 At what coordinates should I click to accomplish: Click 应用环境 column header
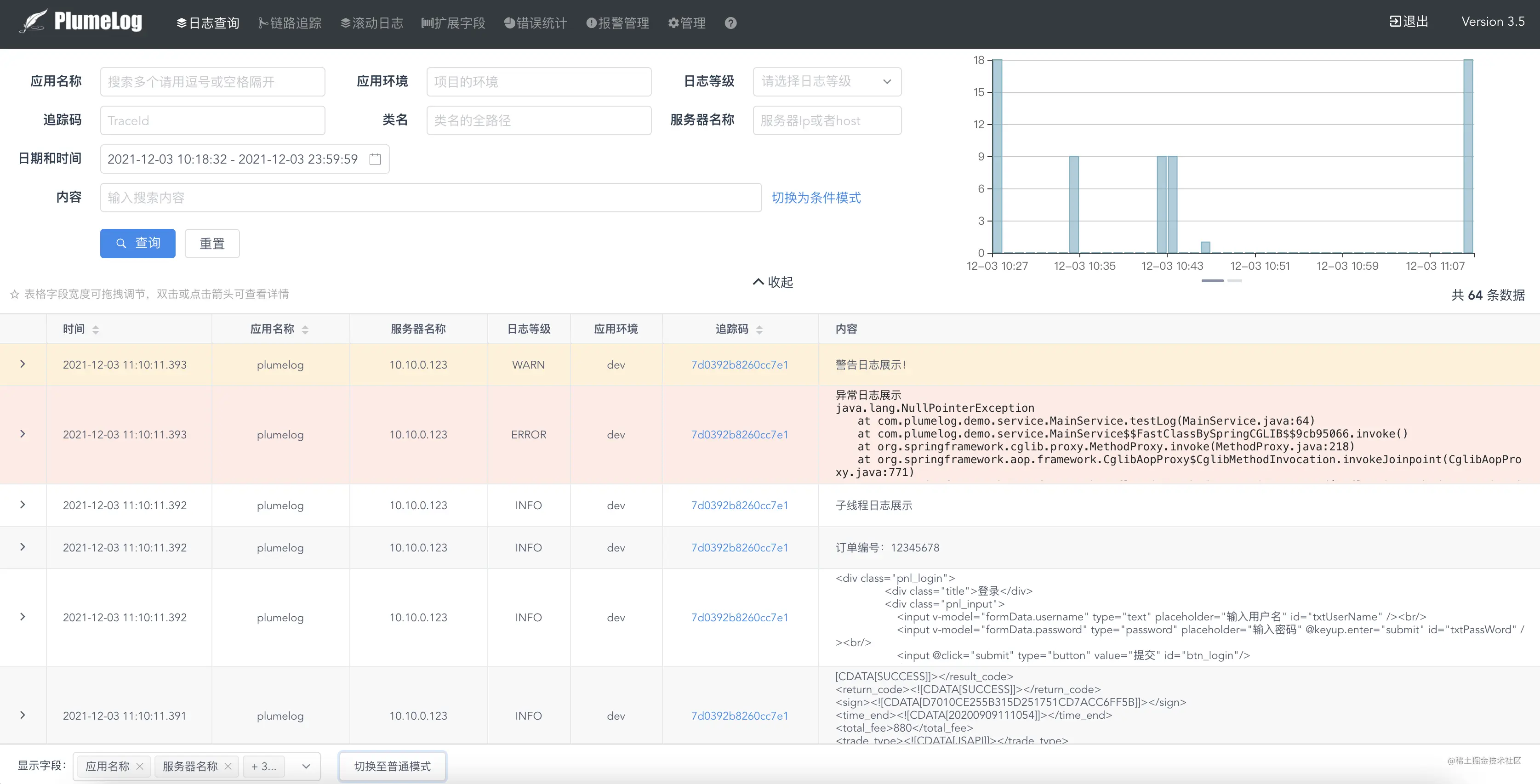(x=616, y=329)
